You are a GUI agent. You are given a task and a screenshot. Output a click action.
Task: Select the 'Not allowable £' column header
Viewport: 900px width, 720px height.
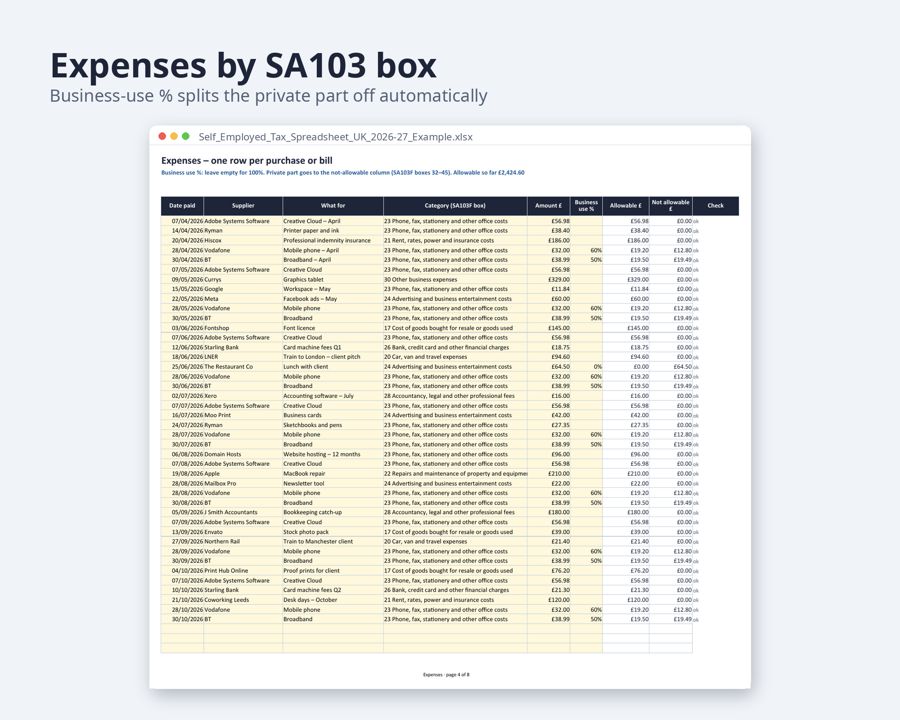pyautogui.click(x=670, y=206)
